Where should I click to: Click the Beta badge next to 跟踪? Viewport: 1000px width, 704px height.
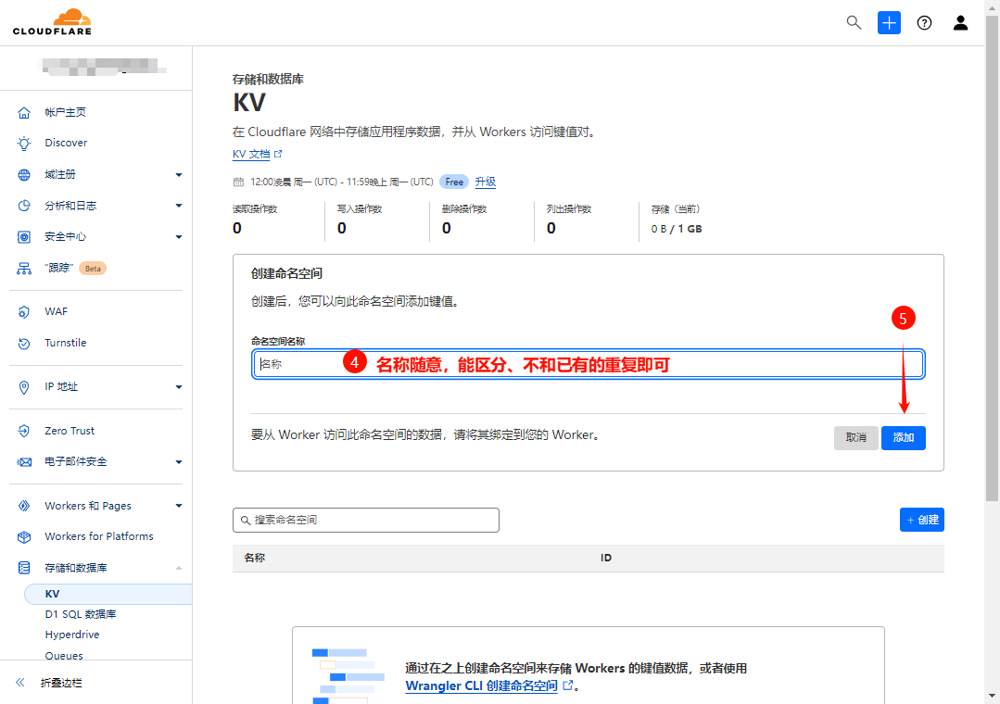(x=92, y=268)
